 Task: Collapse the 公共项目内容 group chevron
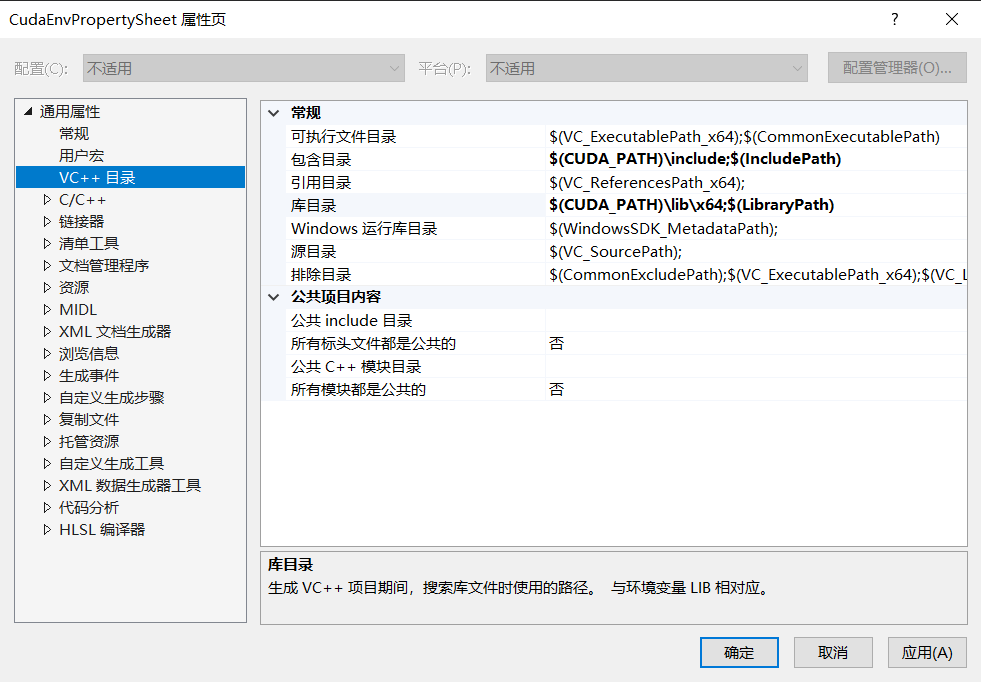pyautogui.click(x=273, y=297)
